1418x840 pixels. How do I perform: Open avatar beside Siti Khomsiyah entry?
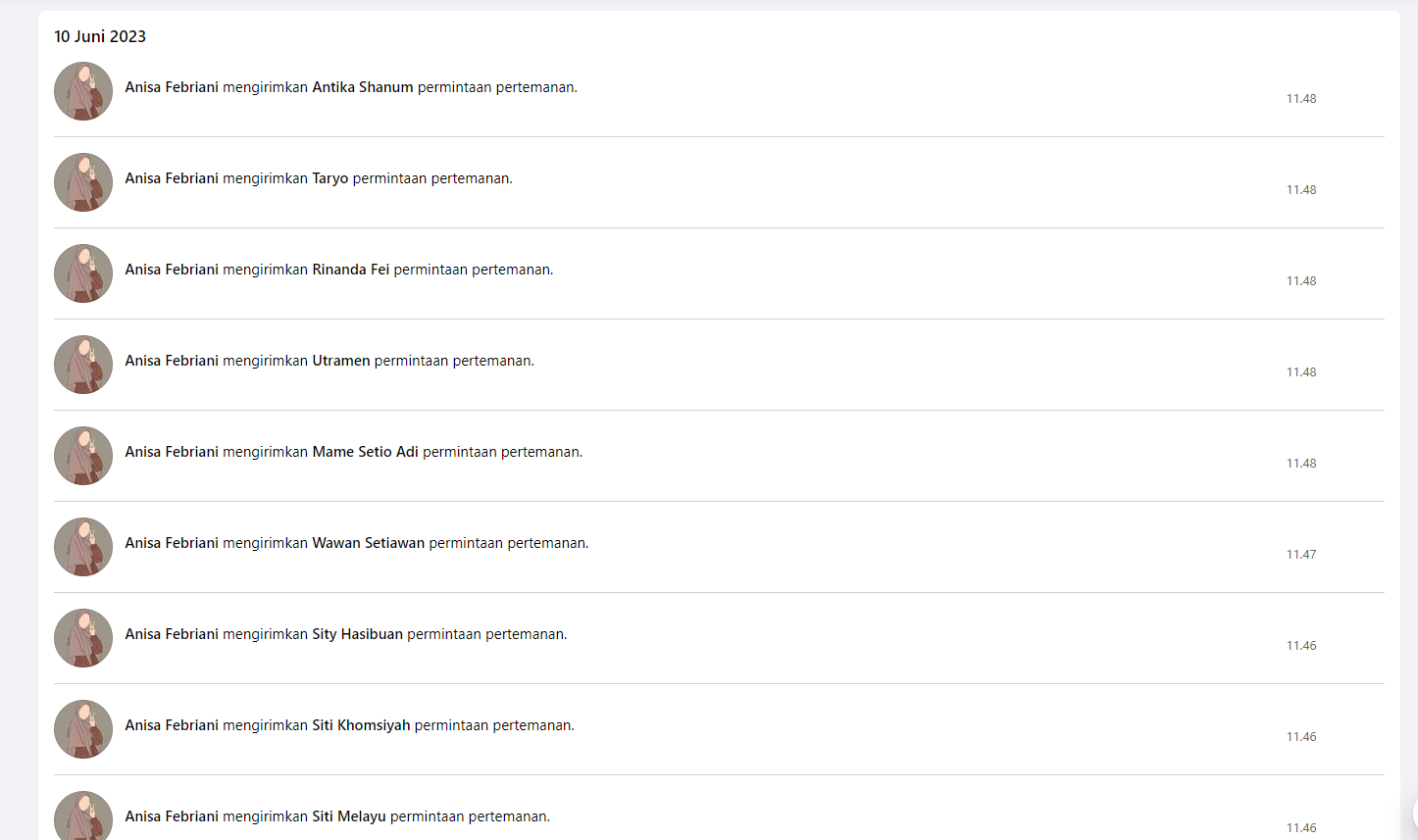(x=83, y=729)
